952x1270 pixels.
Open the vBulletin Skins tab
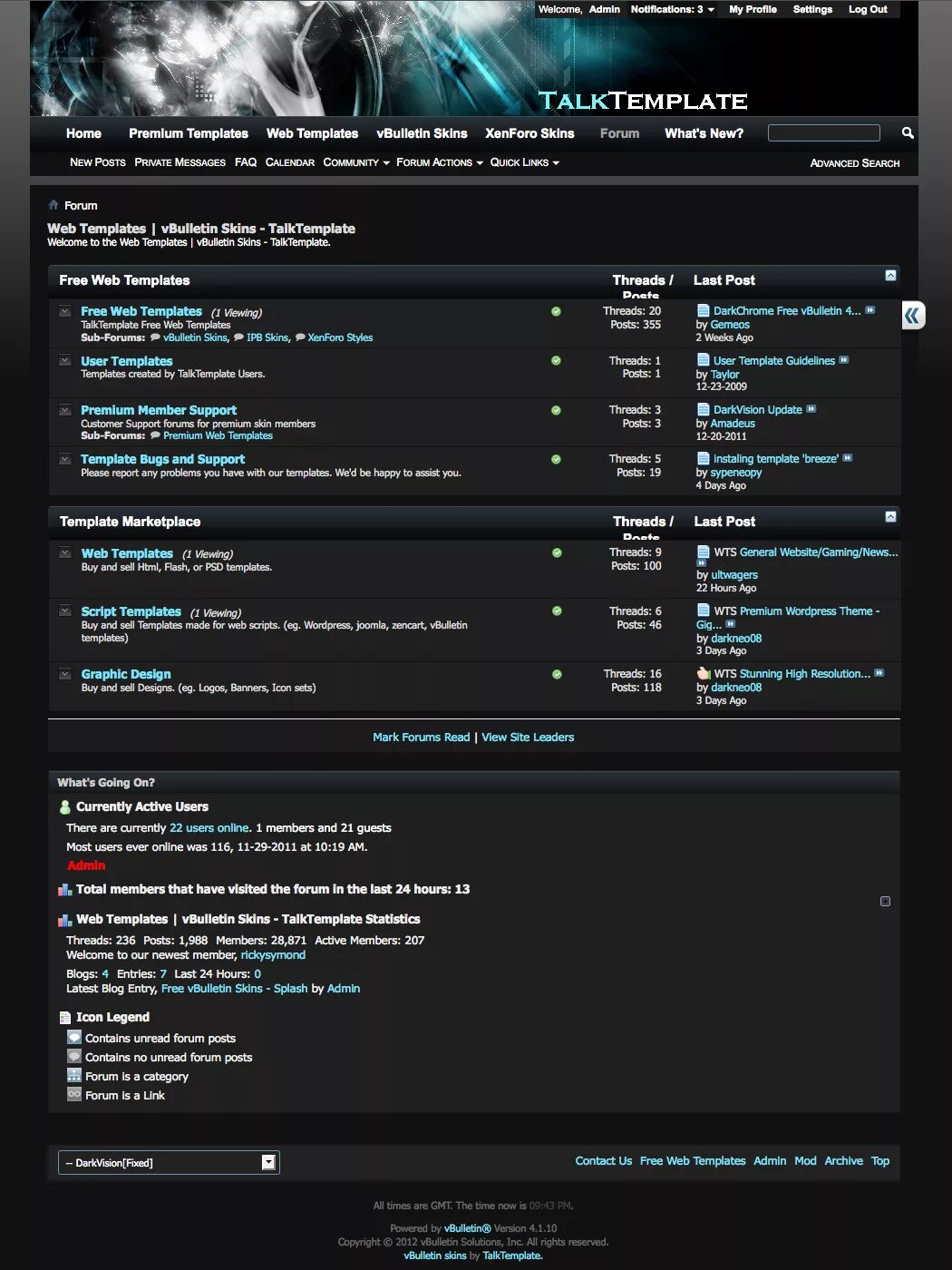point(422,133)
